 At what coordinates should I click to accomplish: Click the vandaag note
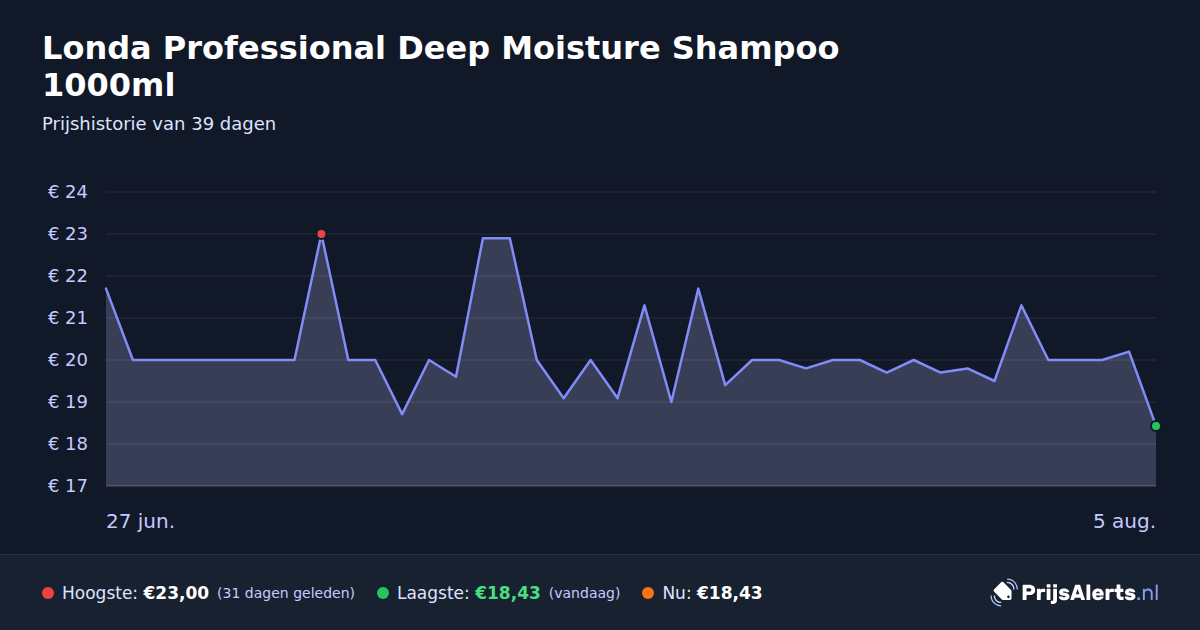(585, 593)
